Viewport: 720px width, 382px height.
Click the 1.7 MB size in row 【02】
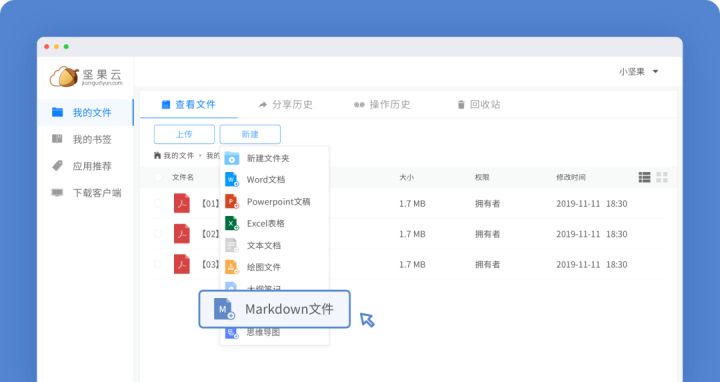click(412, 234)
